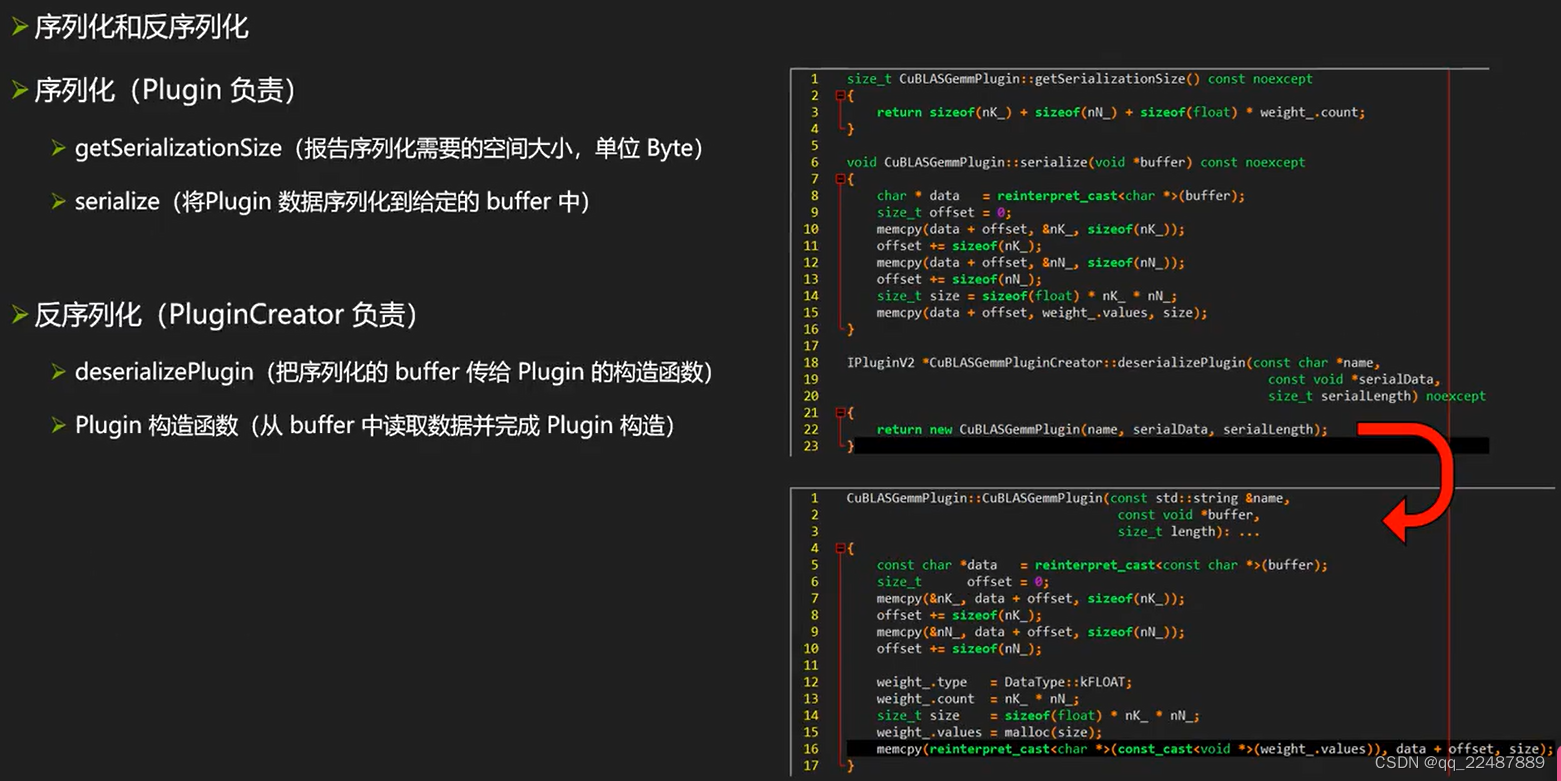Click the weight_.values = malloc(size) line
The height and width of the screenshot is (781, 1561).
tap(989, 732)
